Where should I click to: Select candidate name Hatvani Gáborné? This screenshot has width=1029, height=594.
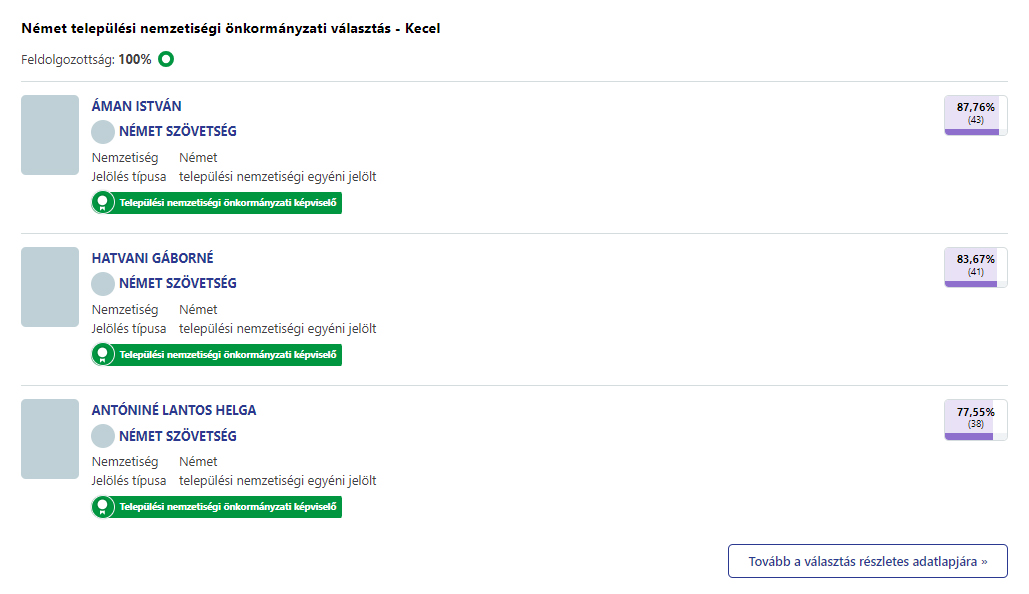[x=152, y=258]
